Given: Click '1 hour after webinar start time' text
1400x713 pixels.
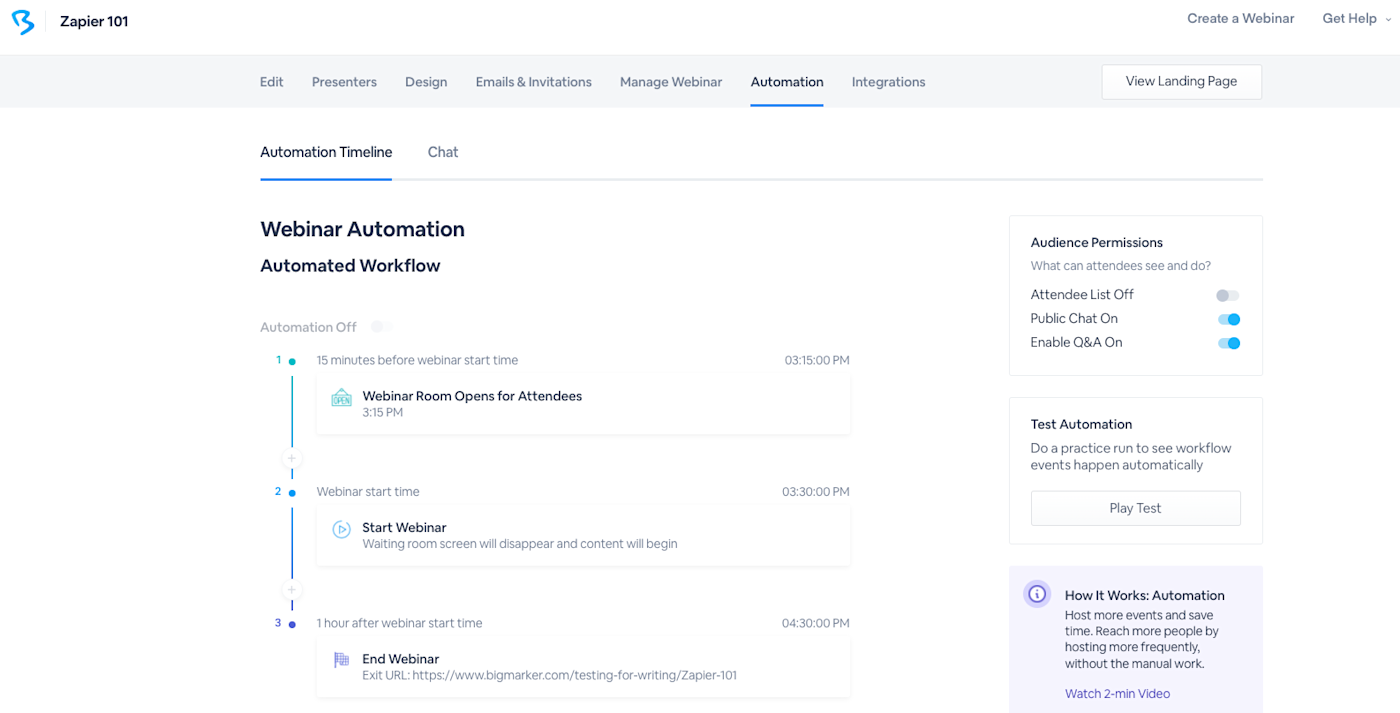Looking at the screenshot, I should (400, 623).
